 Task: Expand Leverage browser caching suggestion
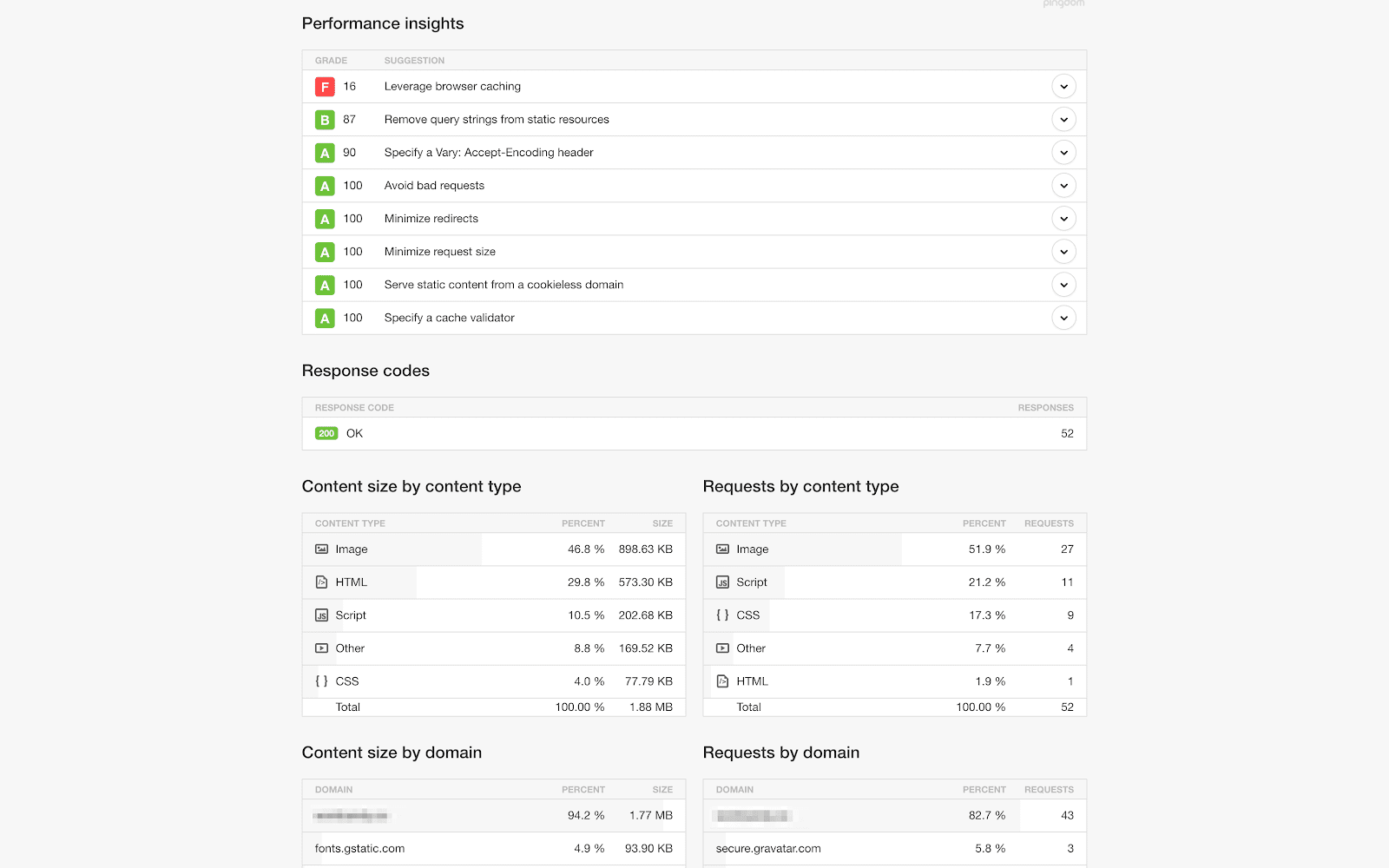click(1063, 87)
